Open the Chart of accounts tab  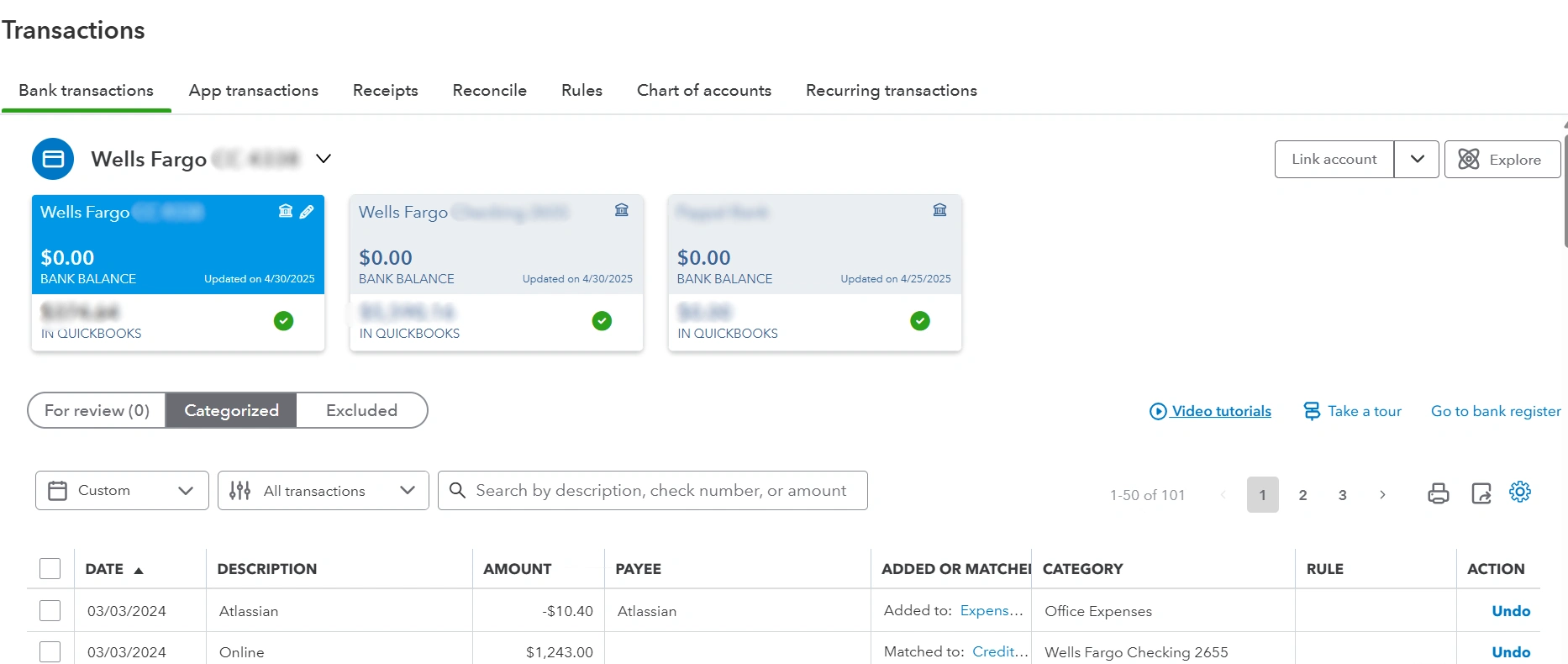(703, 91)
